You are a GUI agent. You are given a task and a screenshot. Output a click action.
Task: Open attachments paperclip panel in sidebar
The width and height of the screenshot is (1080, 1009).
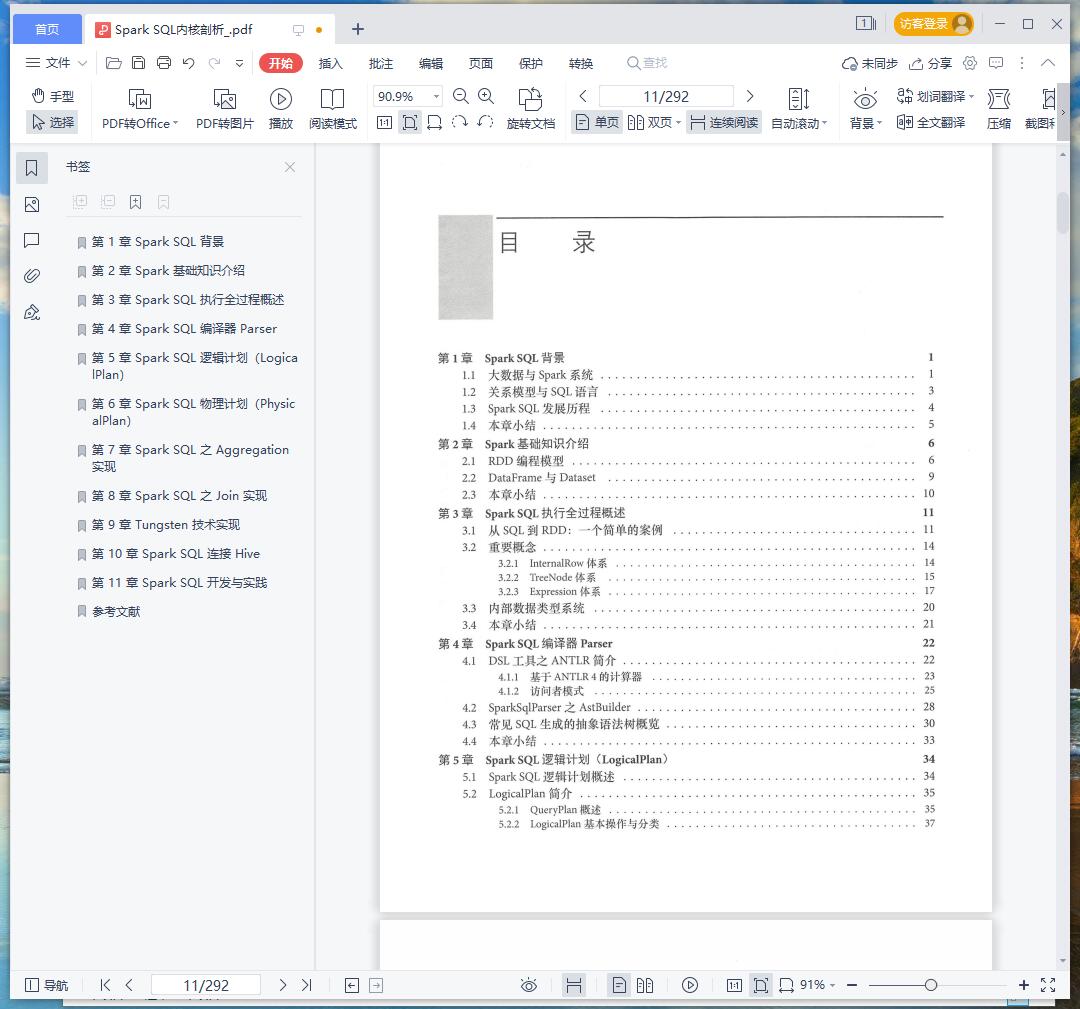coord(32,276)
